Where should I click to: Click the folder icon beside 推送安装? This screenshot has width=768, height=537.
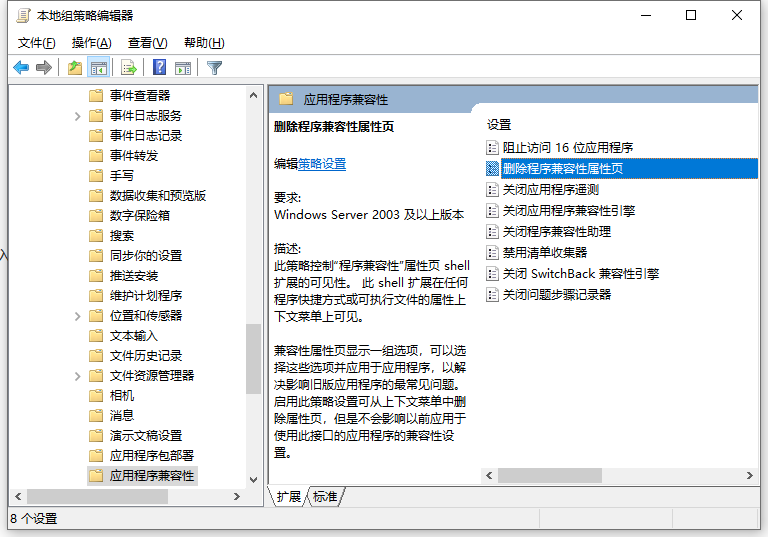(96, 275)
